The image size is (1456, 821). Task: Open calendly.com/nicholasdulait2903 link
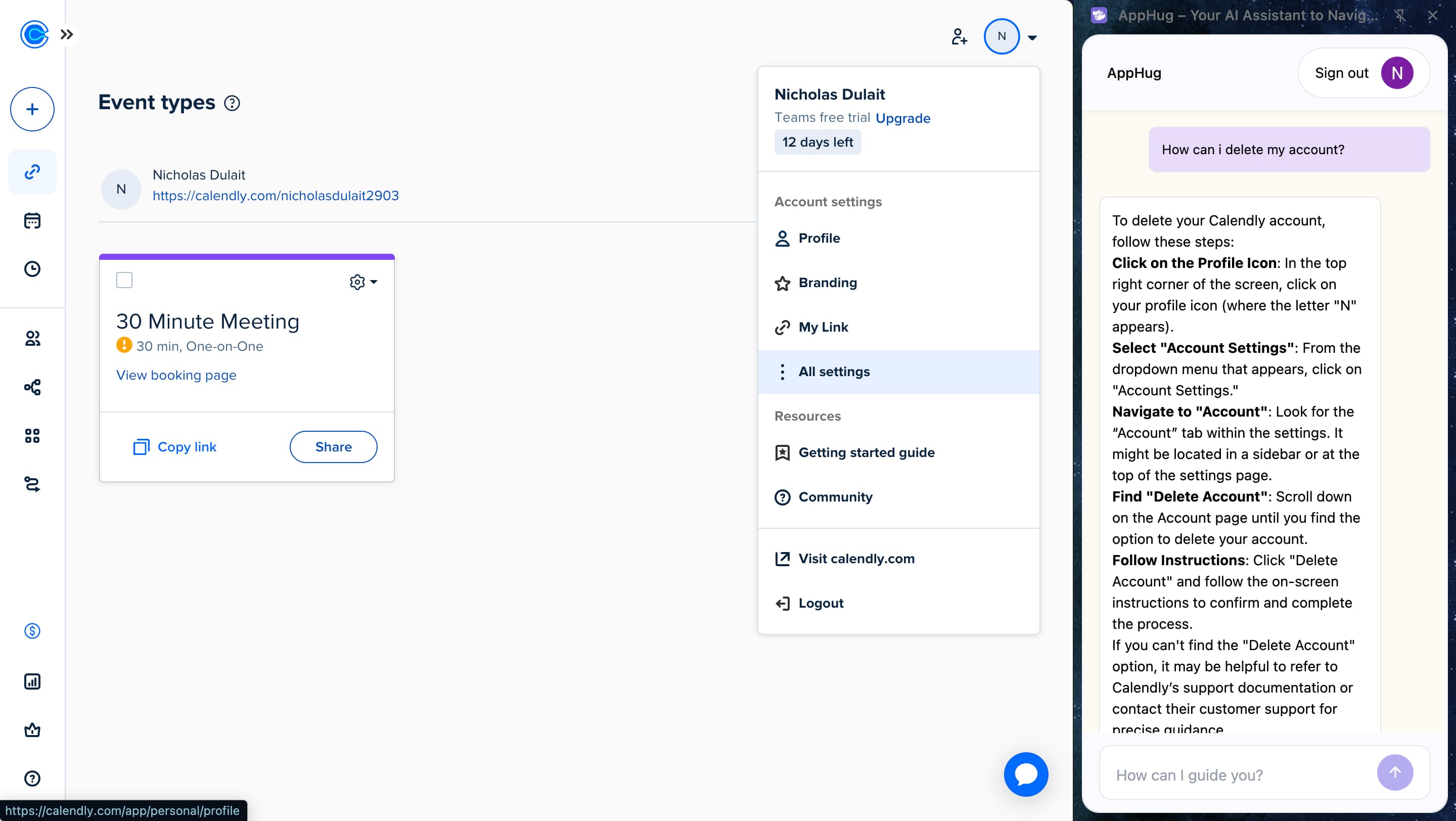(x=276, y=196)
